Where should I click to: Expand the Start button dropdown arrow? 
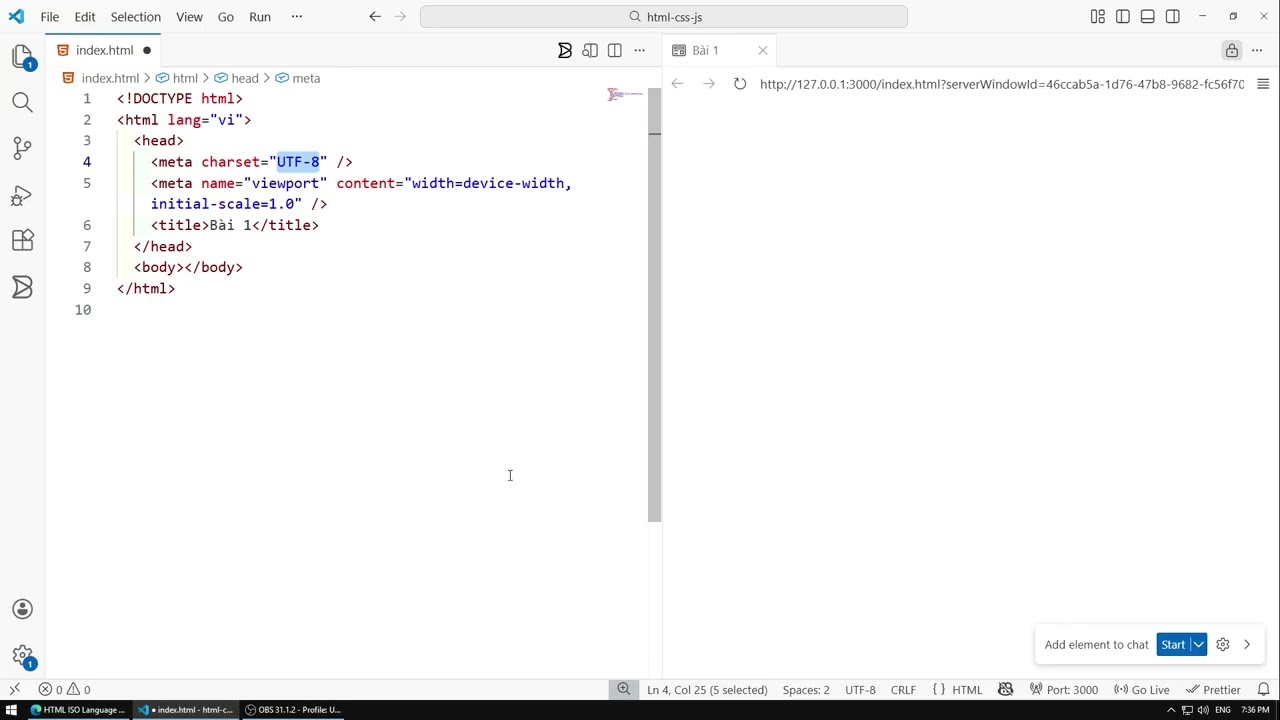[x=1198, y=644]
